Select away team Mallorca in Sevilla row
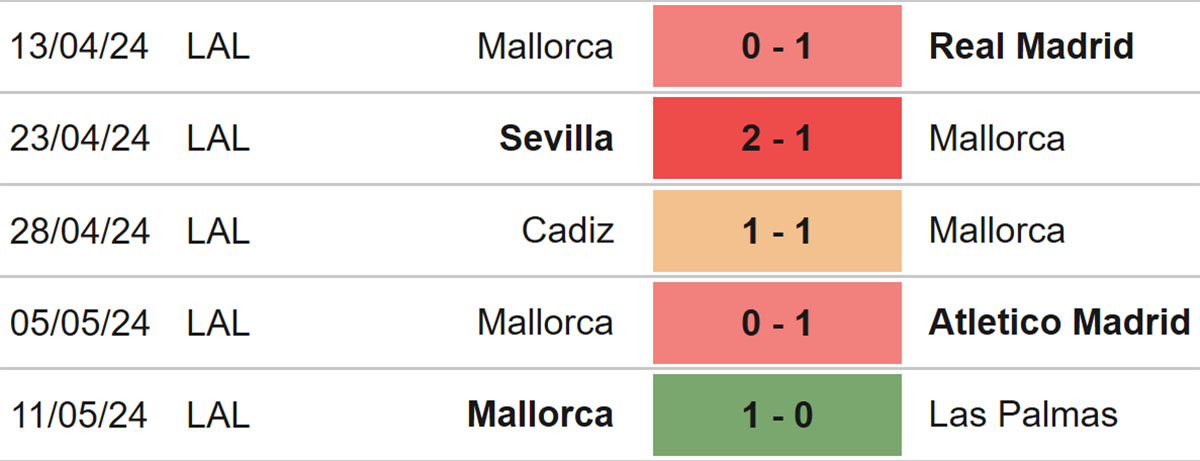 (x=997, y=138)
